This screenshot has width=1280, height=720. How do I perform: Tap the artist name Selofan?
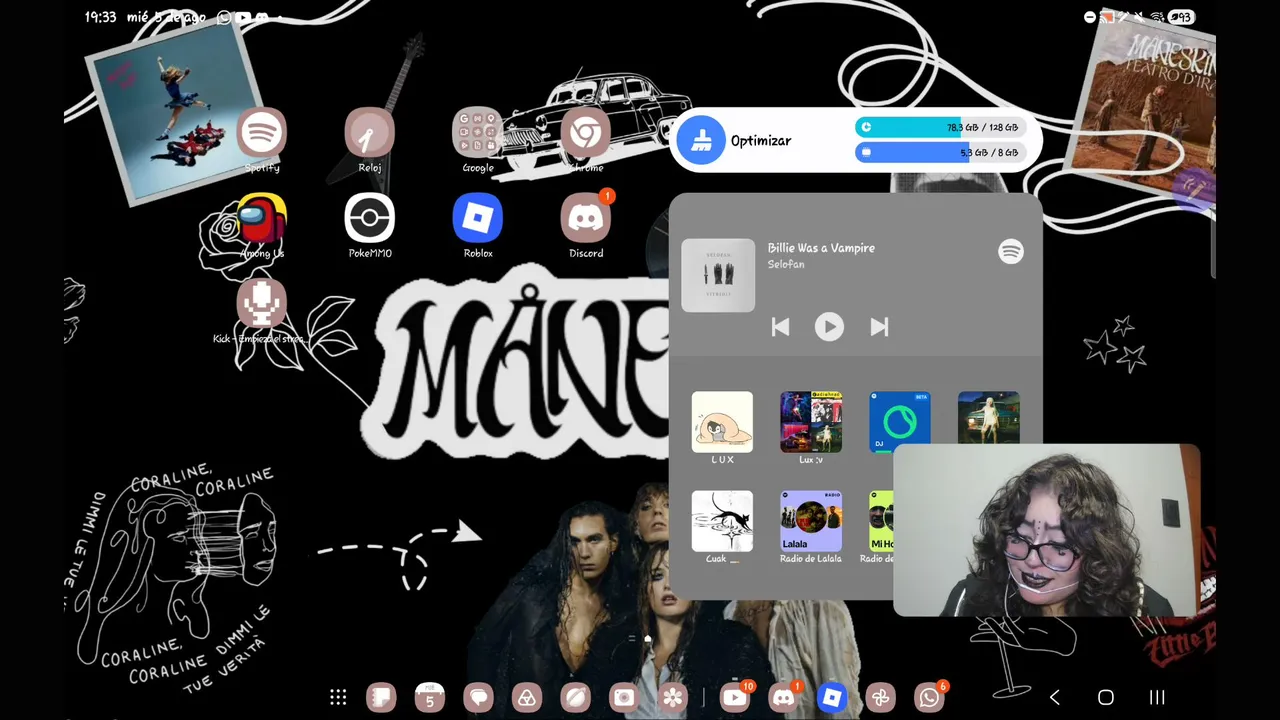pyautogui.click(x=786, y=264)
